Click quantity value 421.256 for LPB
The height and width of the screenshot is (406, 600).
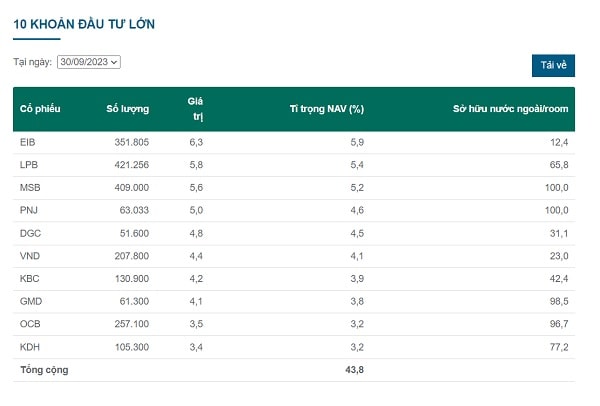[132, 165]
